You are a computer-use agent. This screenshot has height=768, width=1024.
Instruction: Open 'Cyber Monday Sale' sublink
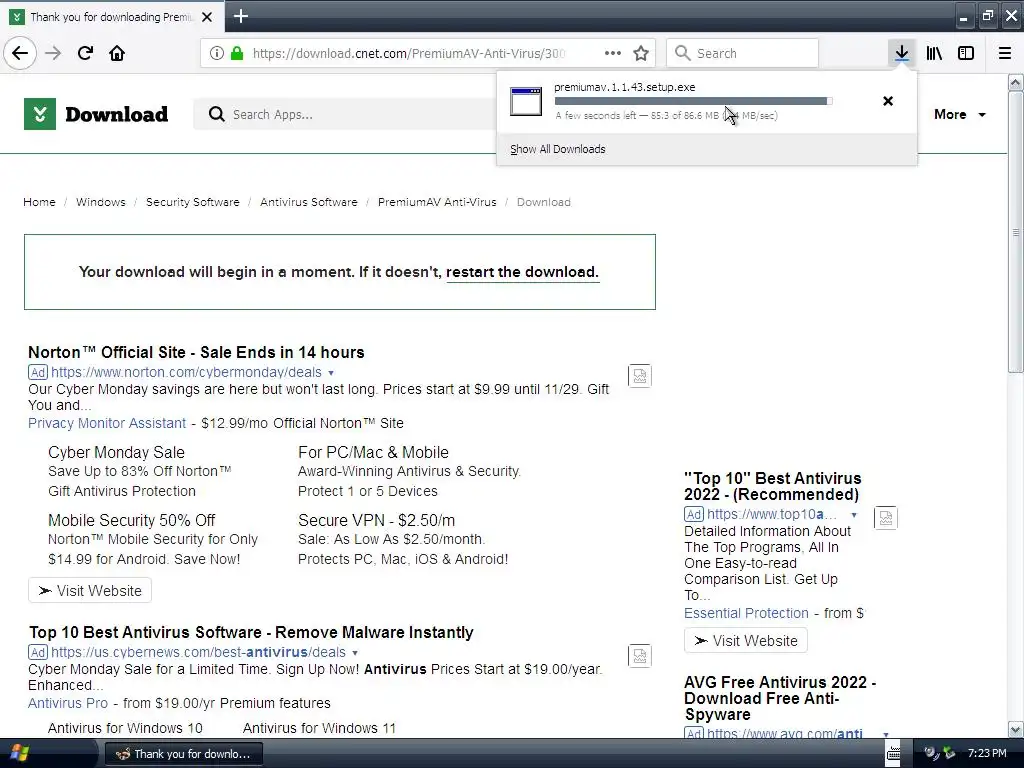click(116, 453)
